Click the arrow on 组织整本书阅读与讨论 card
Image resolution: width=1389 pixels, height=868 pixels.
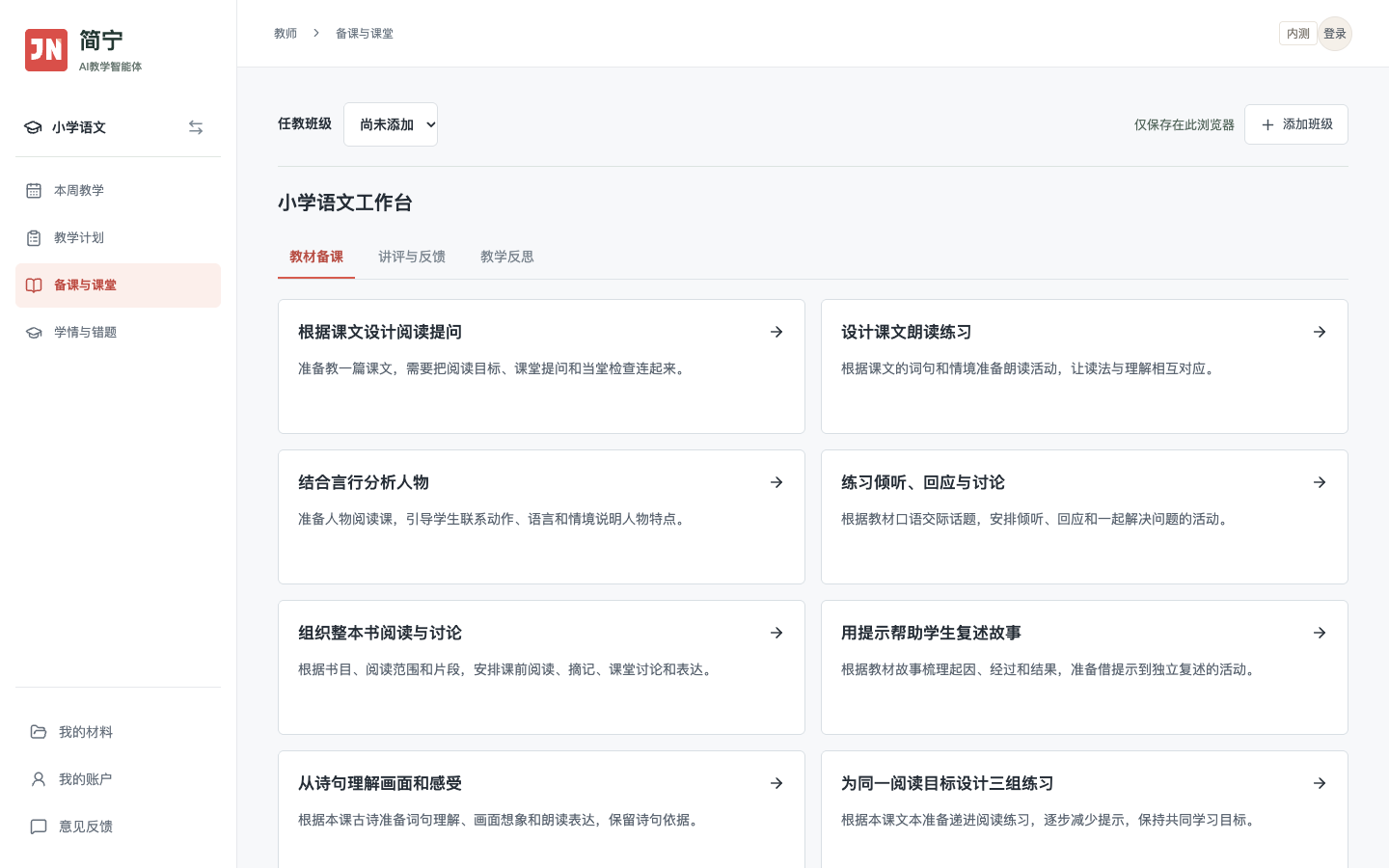[776, 633]
